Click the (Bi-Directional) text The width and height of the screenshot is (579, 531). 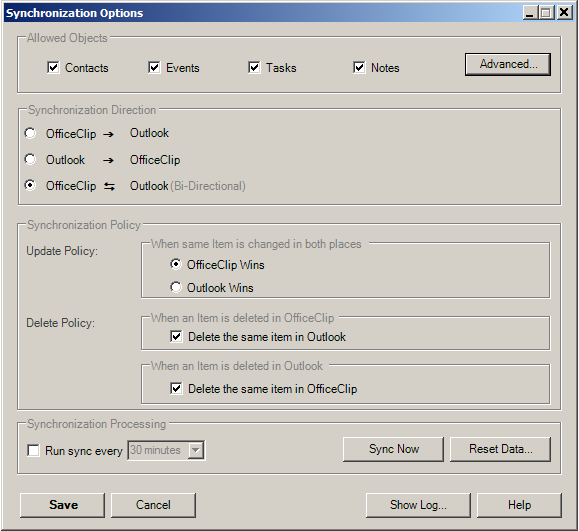[x=208, y=186]
